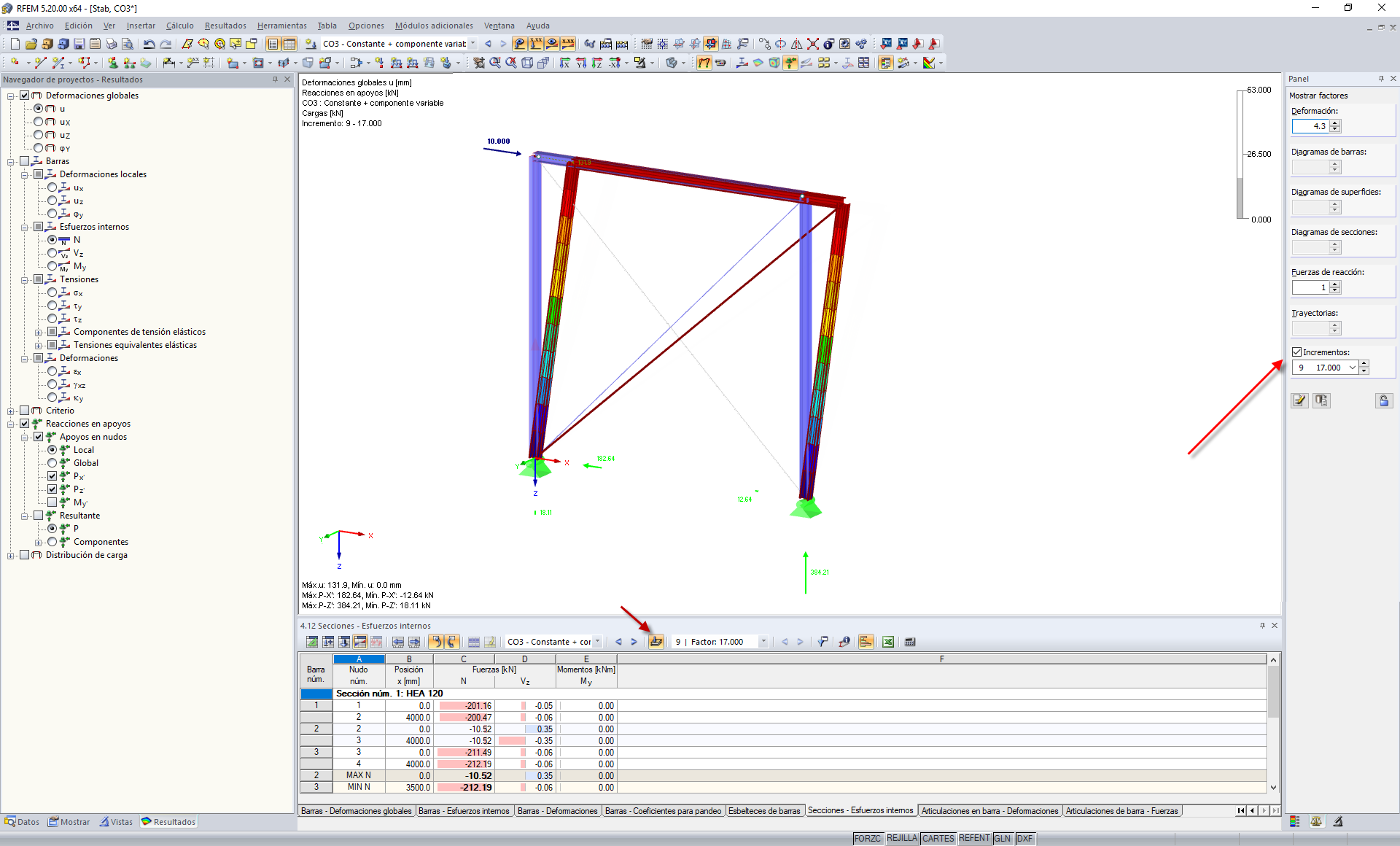Click the Mostrar navigator button

point(69,822)
